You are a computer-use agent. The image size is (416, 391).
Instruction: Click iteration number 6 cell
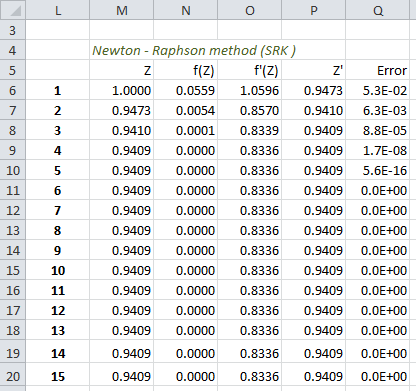(x=58, y=190)
